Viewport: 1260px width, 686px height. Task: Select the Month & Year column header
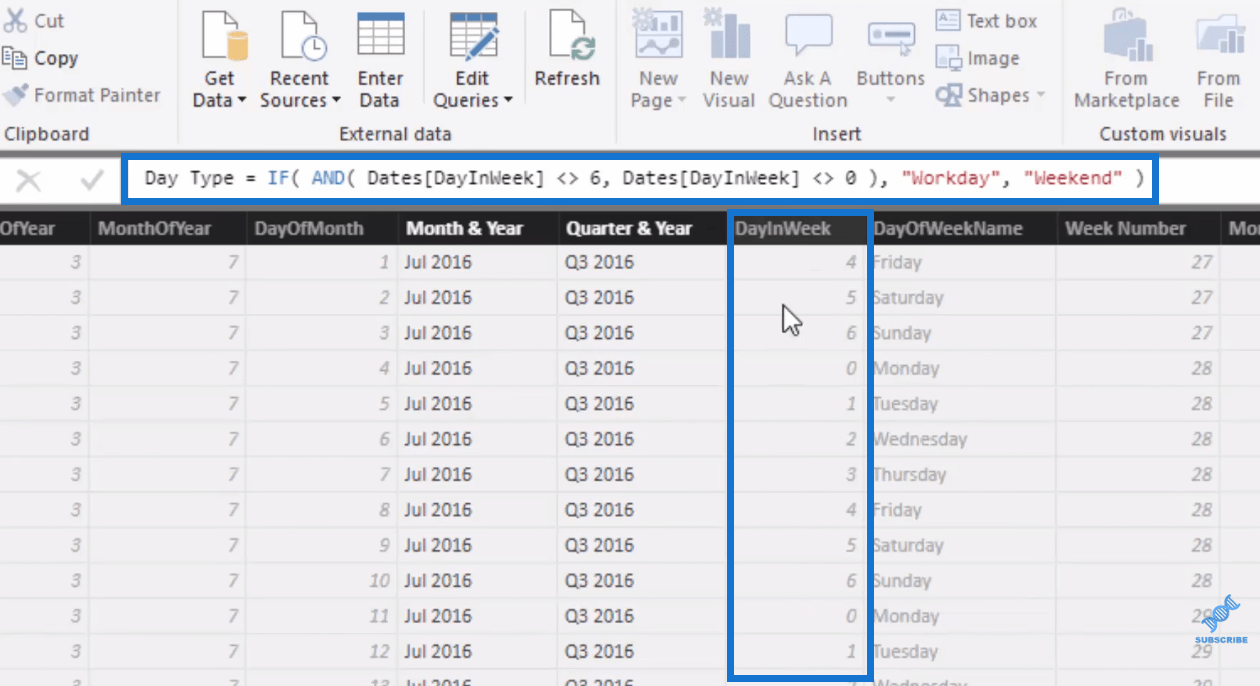(x=478, y=228)
